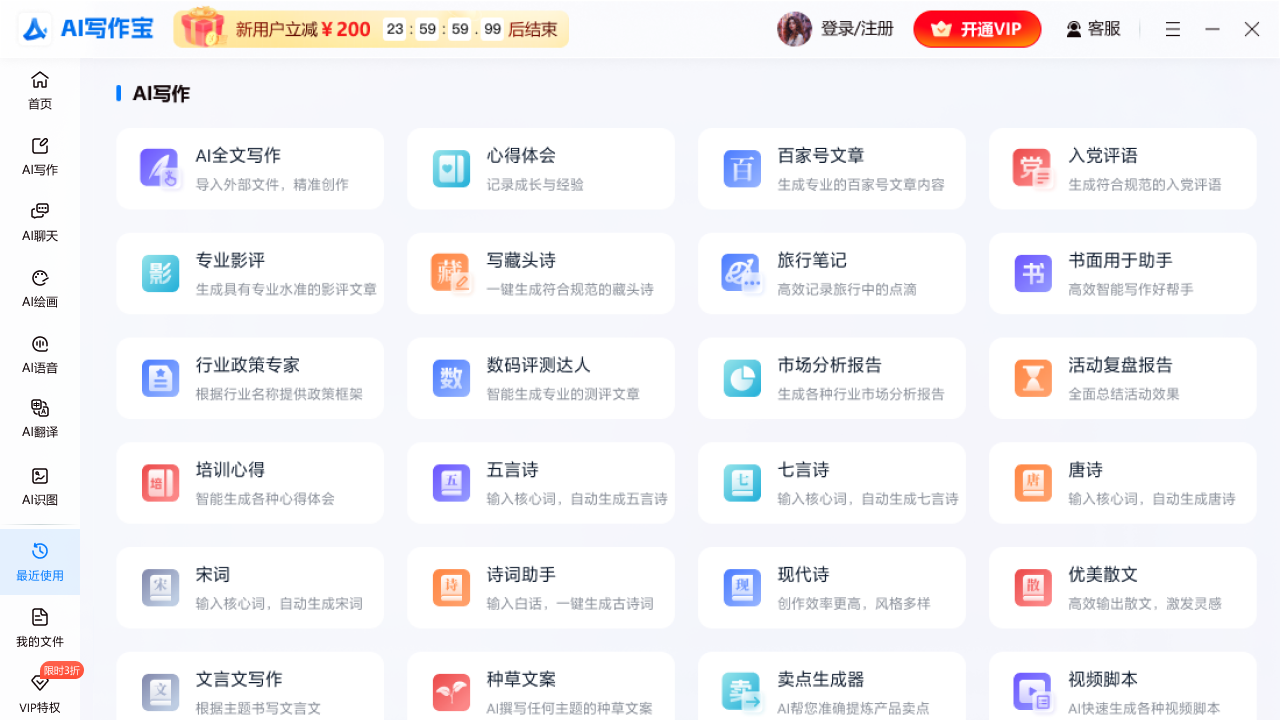
Task: Click the 开通VIP button
Action: (x=977, y=29)
